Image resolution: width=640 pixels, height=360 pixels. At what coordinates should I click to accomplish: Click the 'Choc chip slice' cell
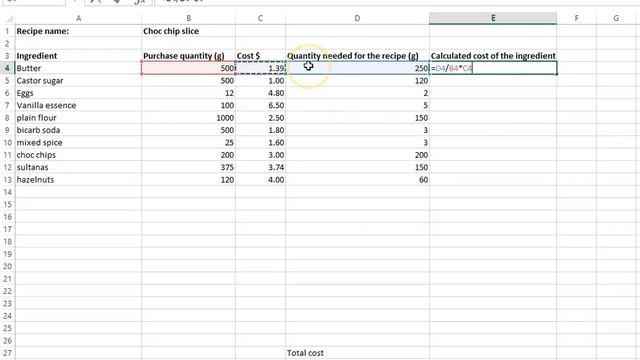point(188,31)
